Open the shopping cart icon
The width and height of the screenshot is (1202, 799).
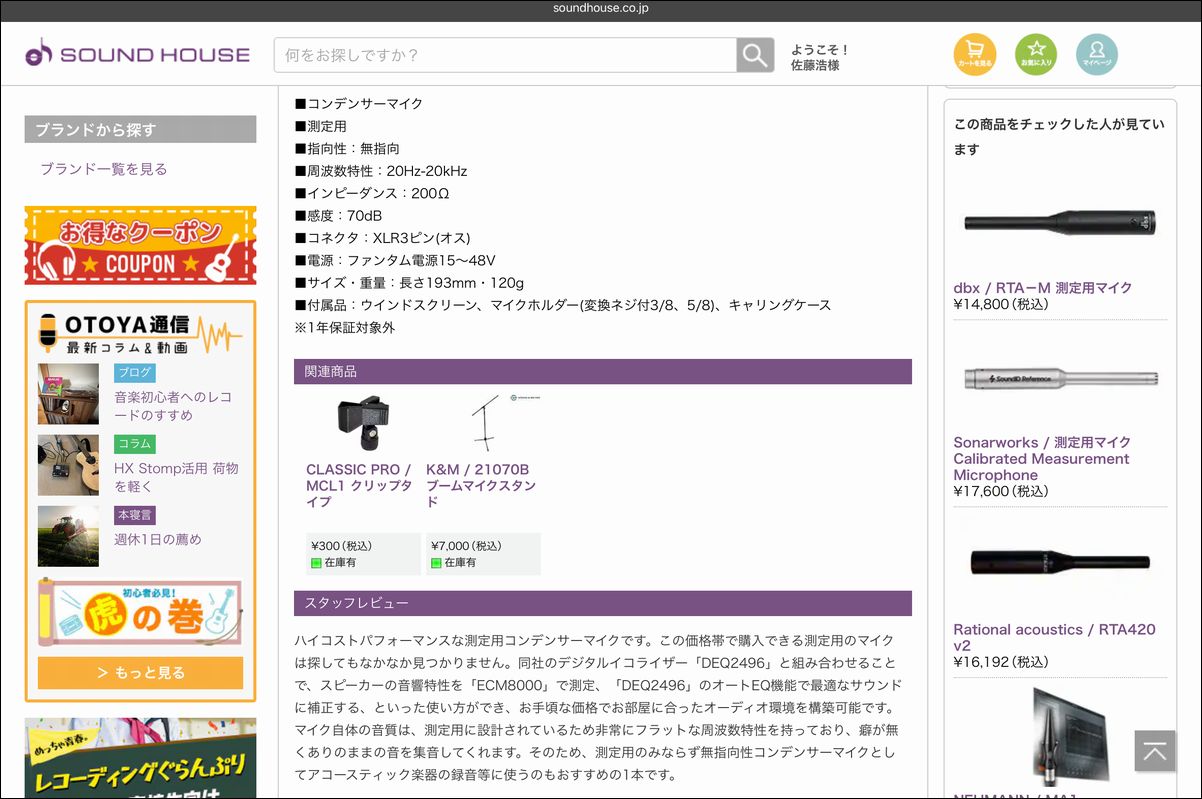click(975, 55)
